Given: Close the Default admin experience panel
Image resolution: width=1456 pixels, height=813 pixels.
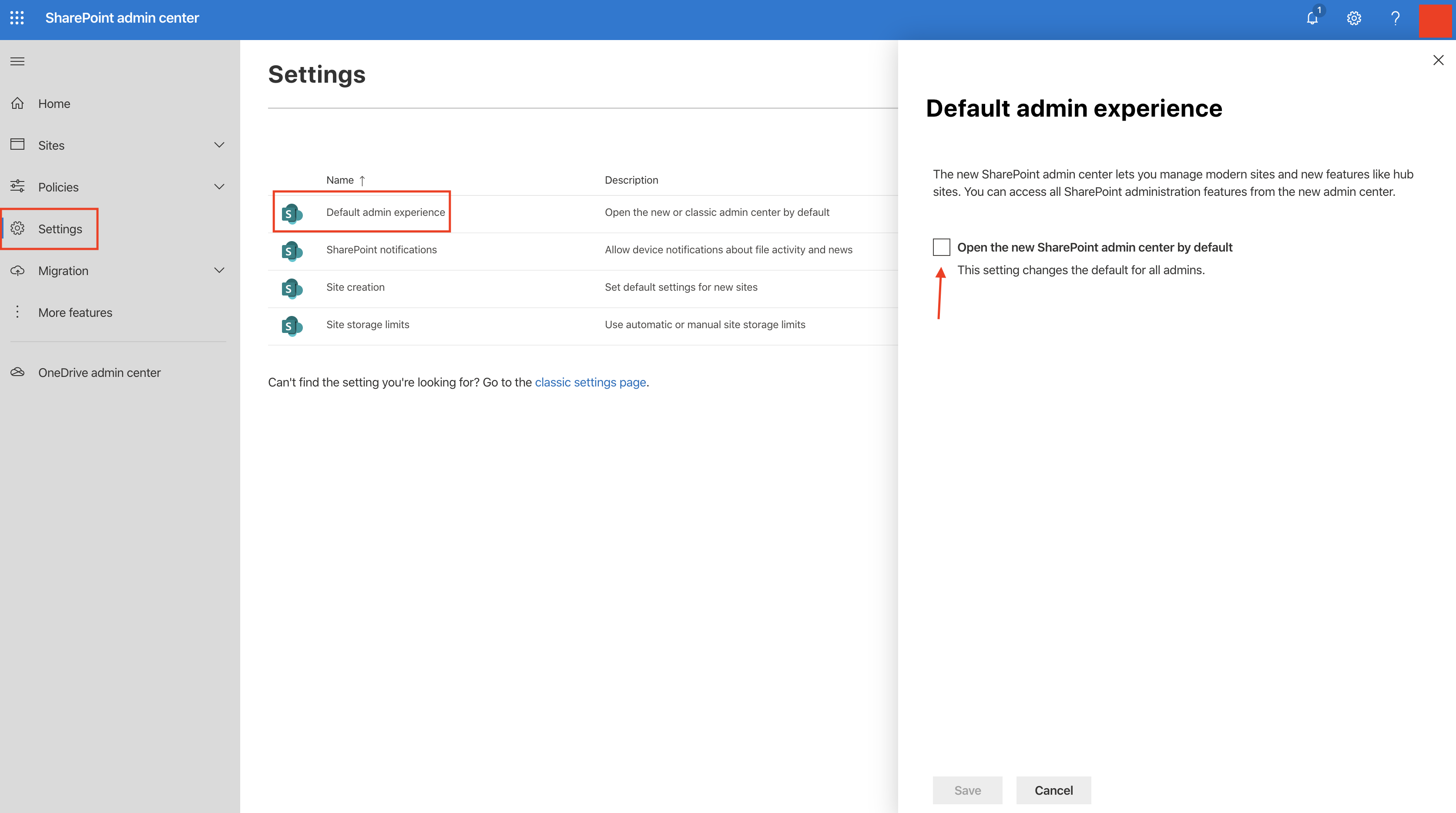Looking at the screenshot, I should [x=1439, y=60].
